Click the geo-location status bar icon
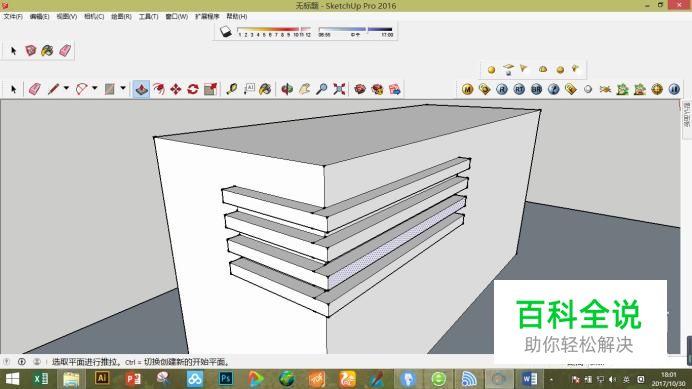 (x=7, y=362)
